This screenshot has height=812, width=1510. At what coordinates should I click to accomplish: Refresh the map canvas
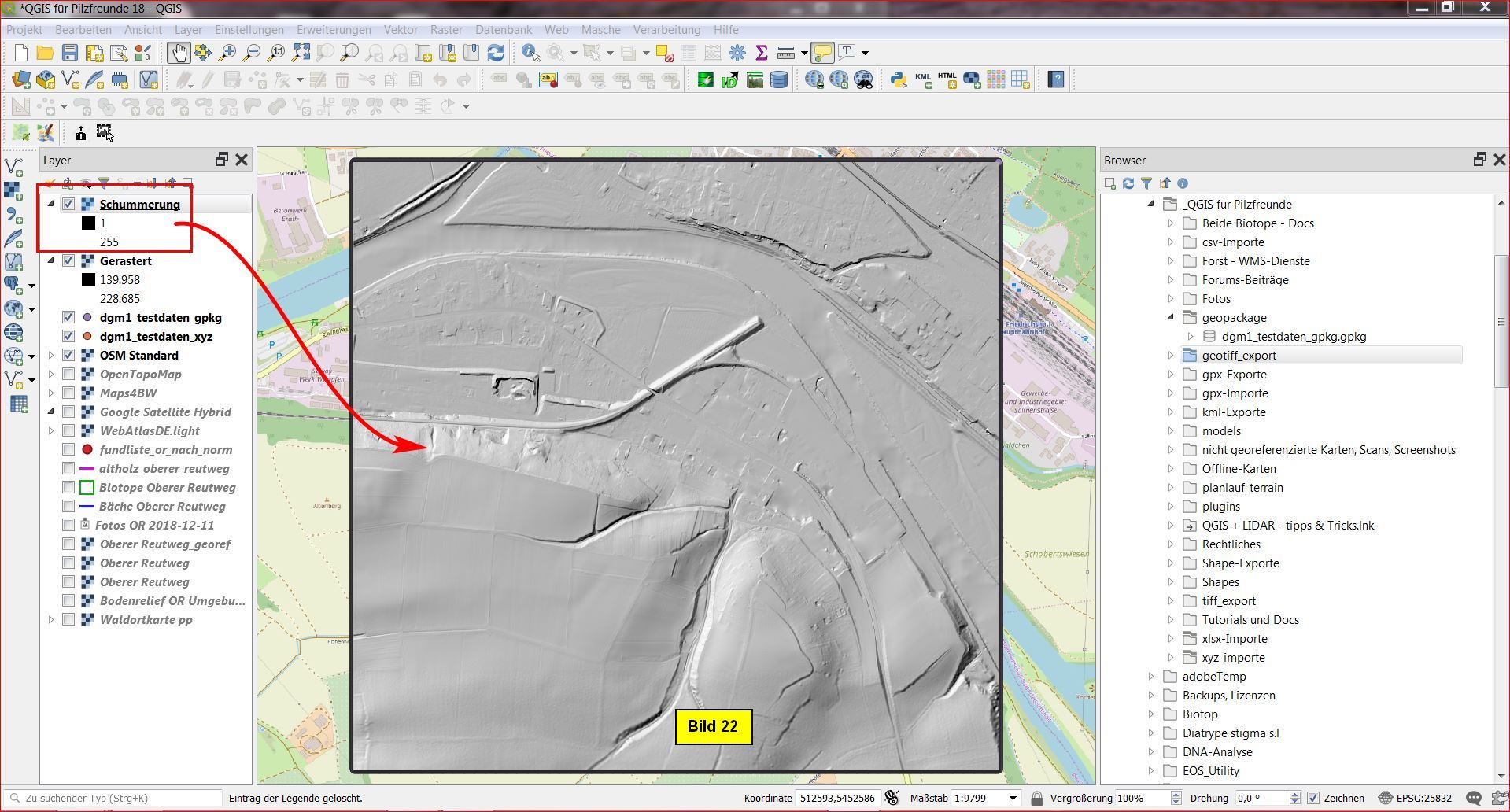tap(496, 53)
